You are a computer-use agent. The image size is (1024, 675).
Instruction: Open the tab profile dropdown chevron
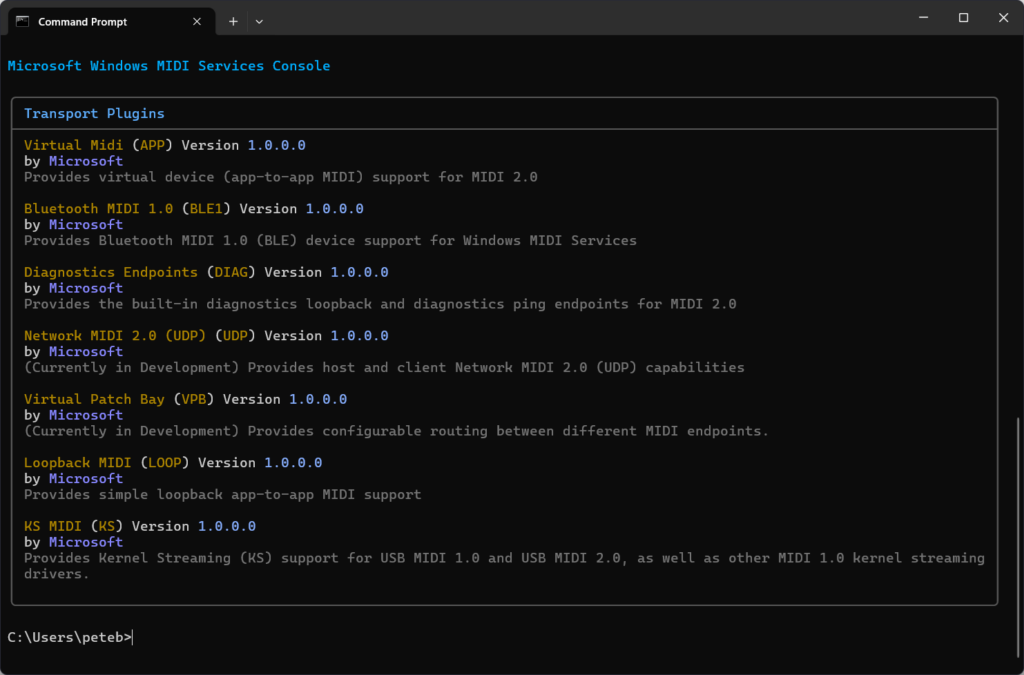(x=259, y=21)
